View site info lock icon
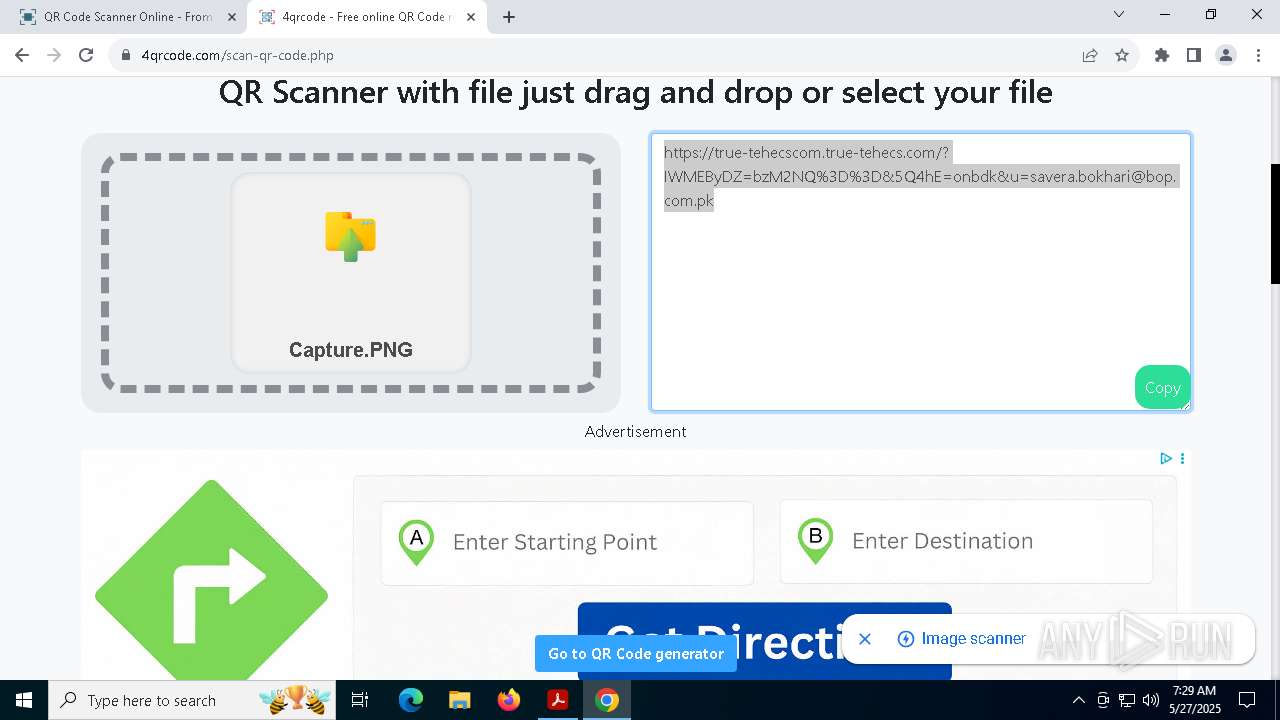 126,55
